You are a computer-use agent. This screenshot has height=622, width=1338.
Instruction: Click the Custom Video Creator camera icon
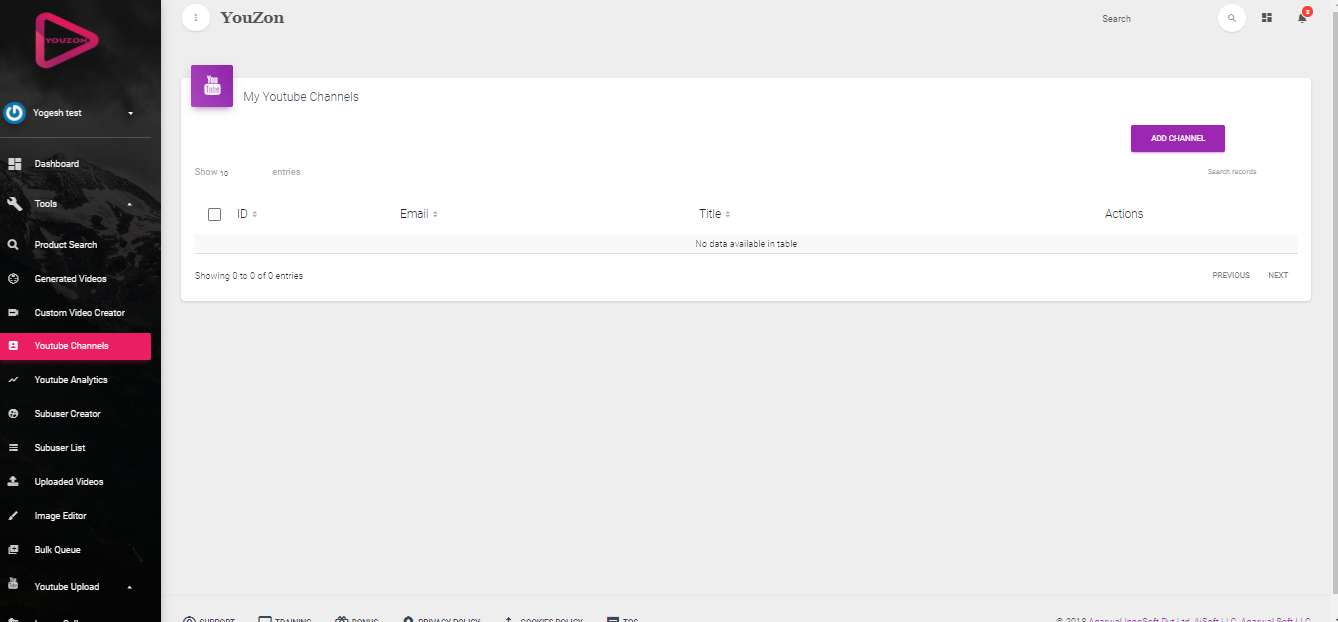point(13,313)
